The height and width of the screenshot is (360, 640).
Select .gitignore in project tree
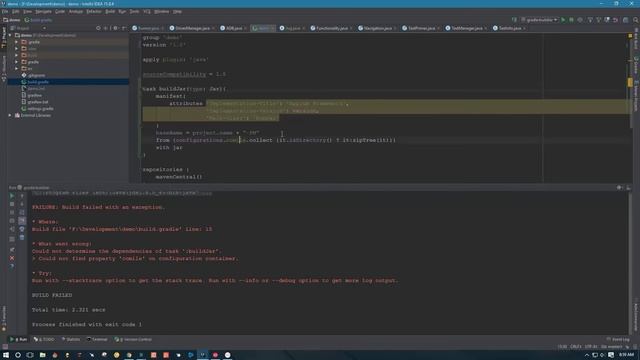coord(36,76)
